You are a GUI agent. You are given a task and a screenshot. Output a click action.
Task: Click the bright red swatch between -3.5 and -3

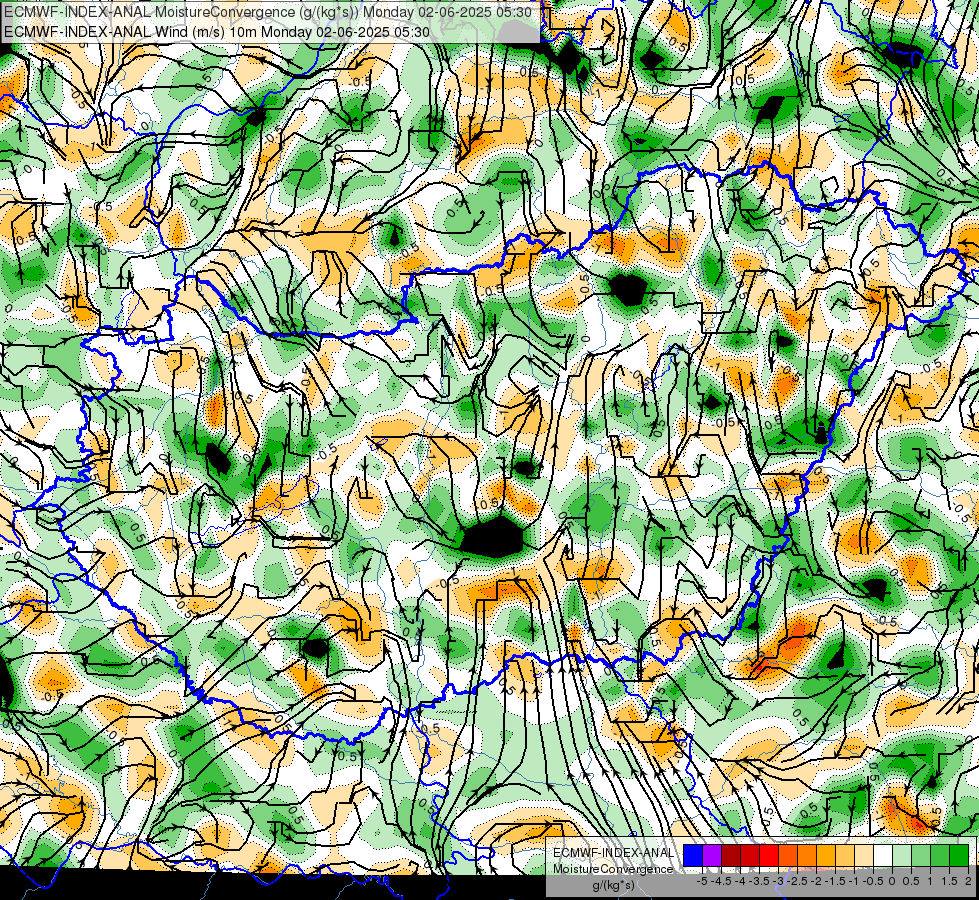769,856
